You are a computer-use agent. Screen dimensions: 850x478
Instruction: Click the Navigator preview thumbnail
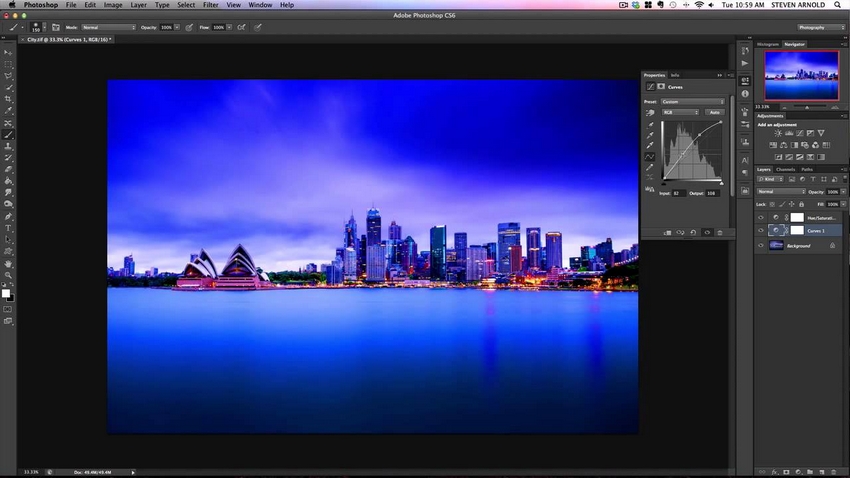[x=801, y=75]
